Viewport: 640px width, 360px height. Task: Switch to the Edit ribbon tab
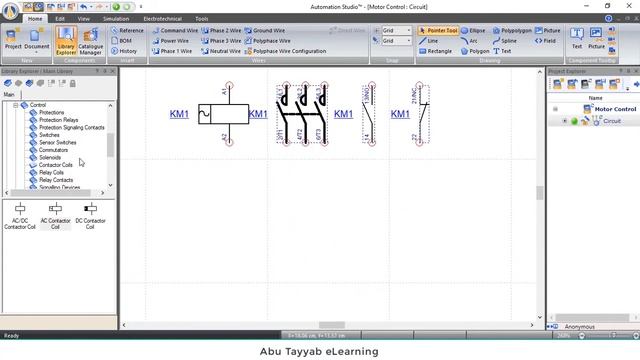60,19
